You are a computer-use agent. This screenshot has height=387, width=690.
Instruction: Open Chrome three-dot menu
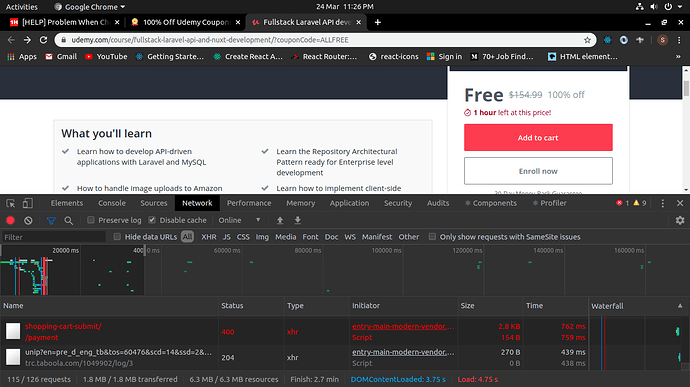tap(679, 40)
